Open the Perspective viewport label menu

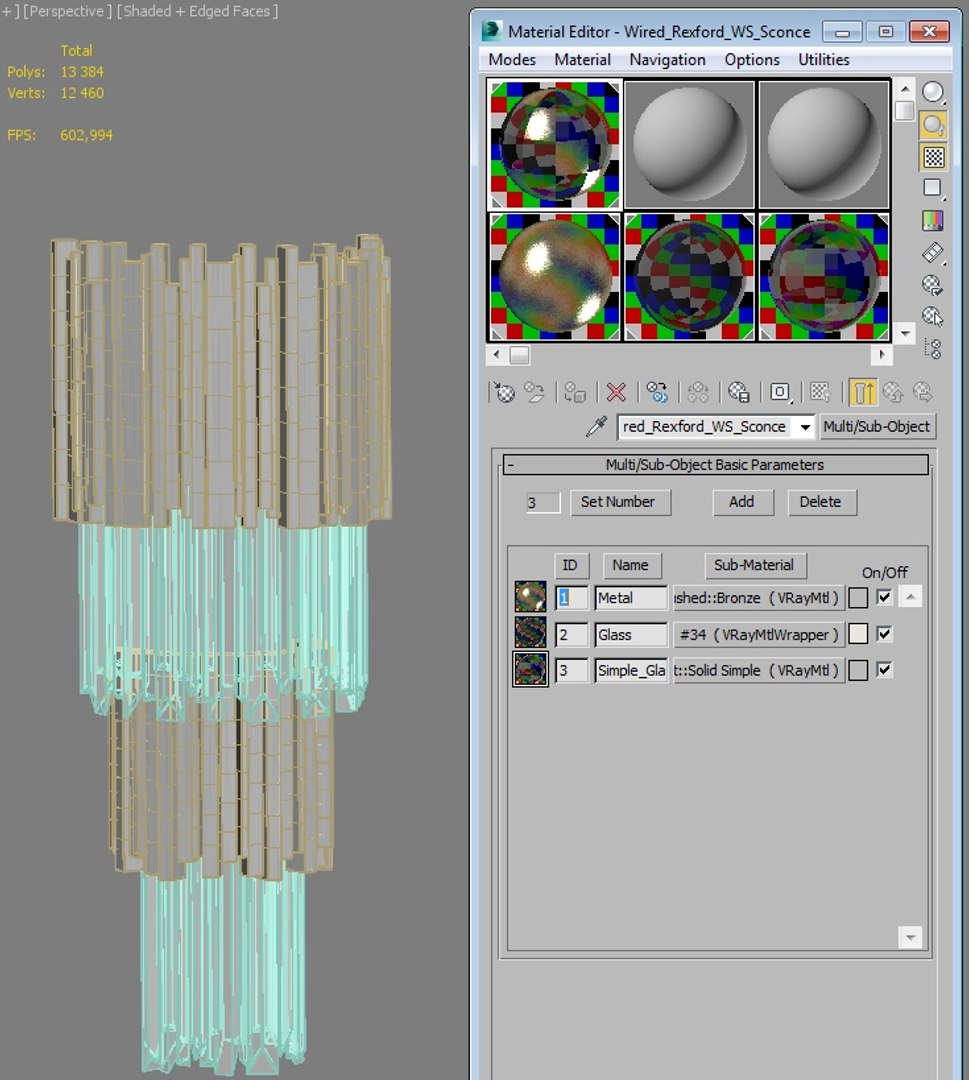[67, 11]
